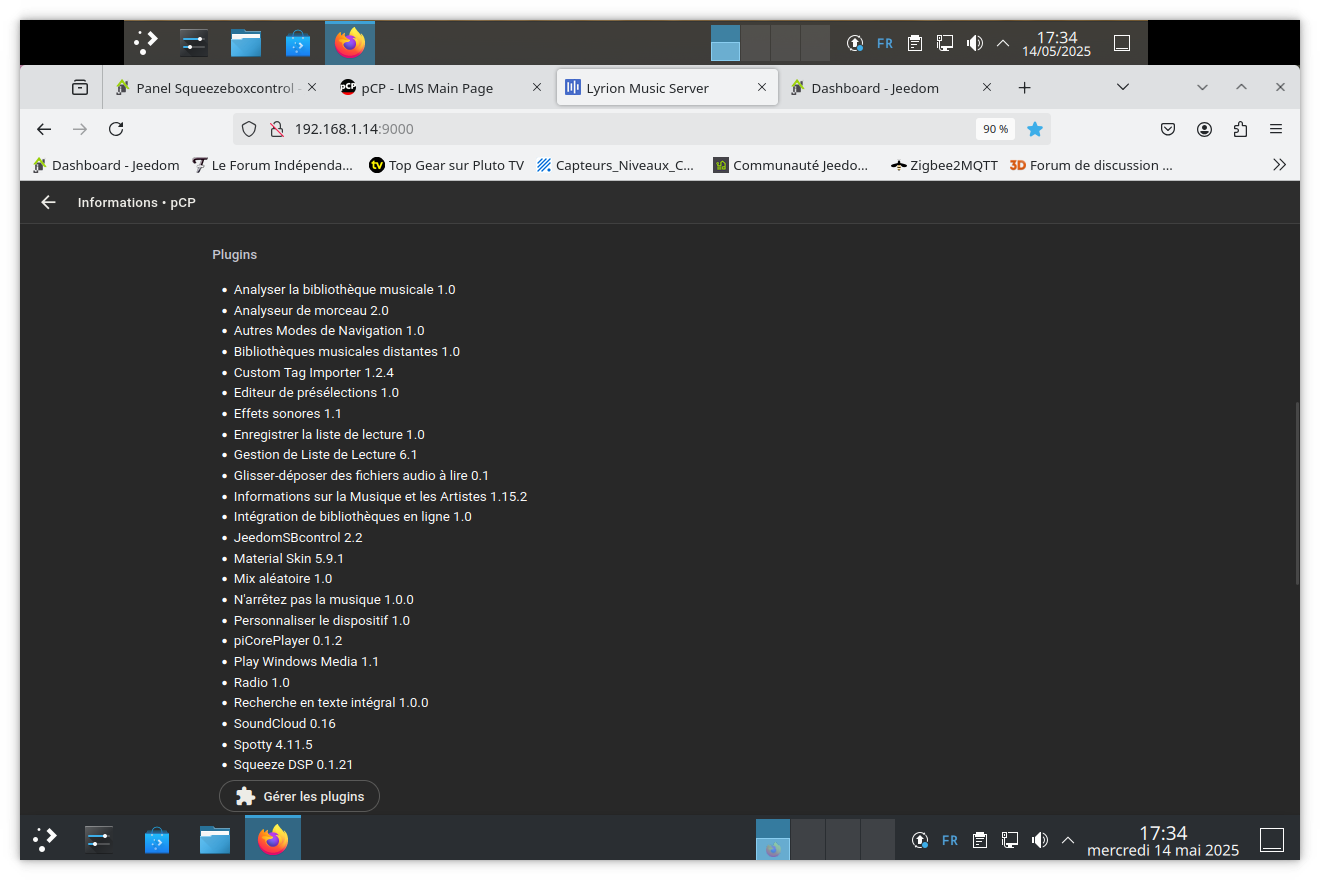Open the Forum de discussion bookmark
This screenshot has height=880, width=1320.
pyautogui.click(x=1091, y=165)
